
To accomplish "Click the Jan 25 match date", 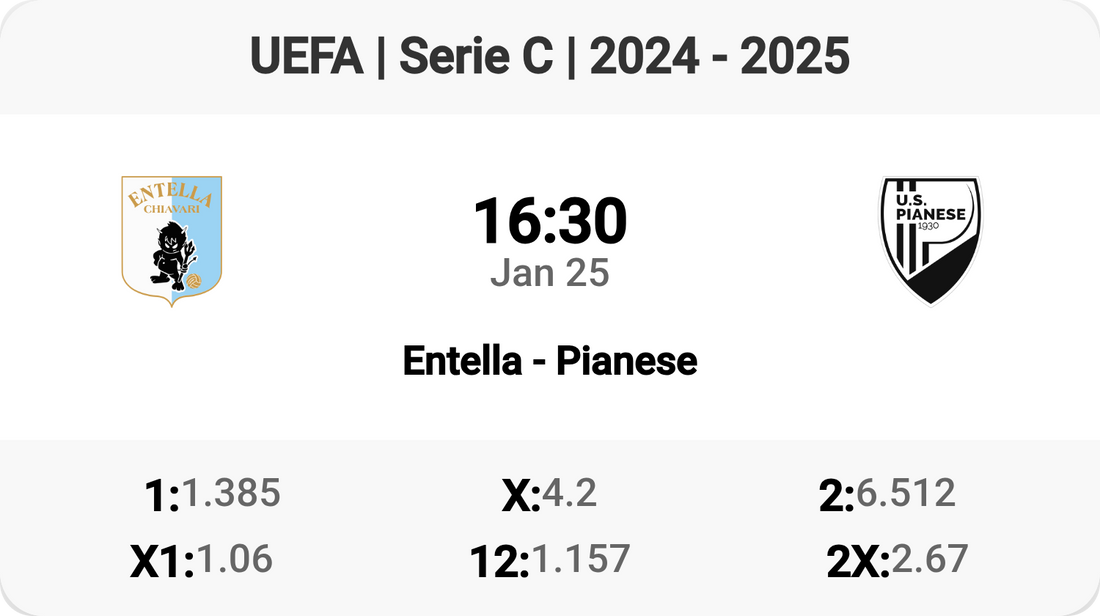I will [x=549, y=273].
